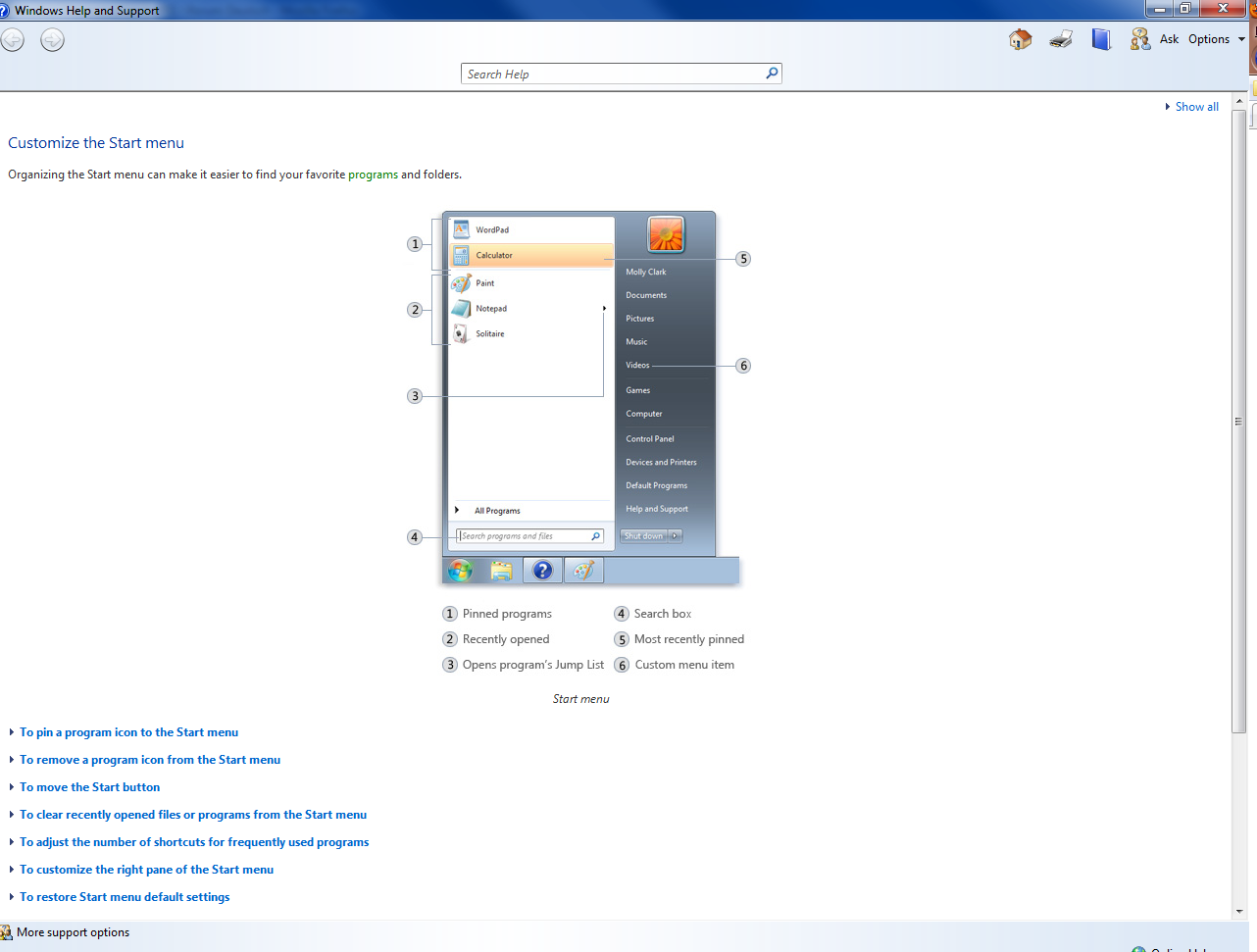Restore down the Help and Support window
This screenshot has height=952, width=1257.
point(1185,9)
